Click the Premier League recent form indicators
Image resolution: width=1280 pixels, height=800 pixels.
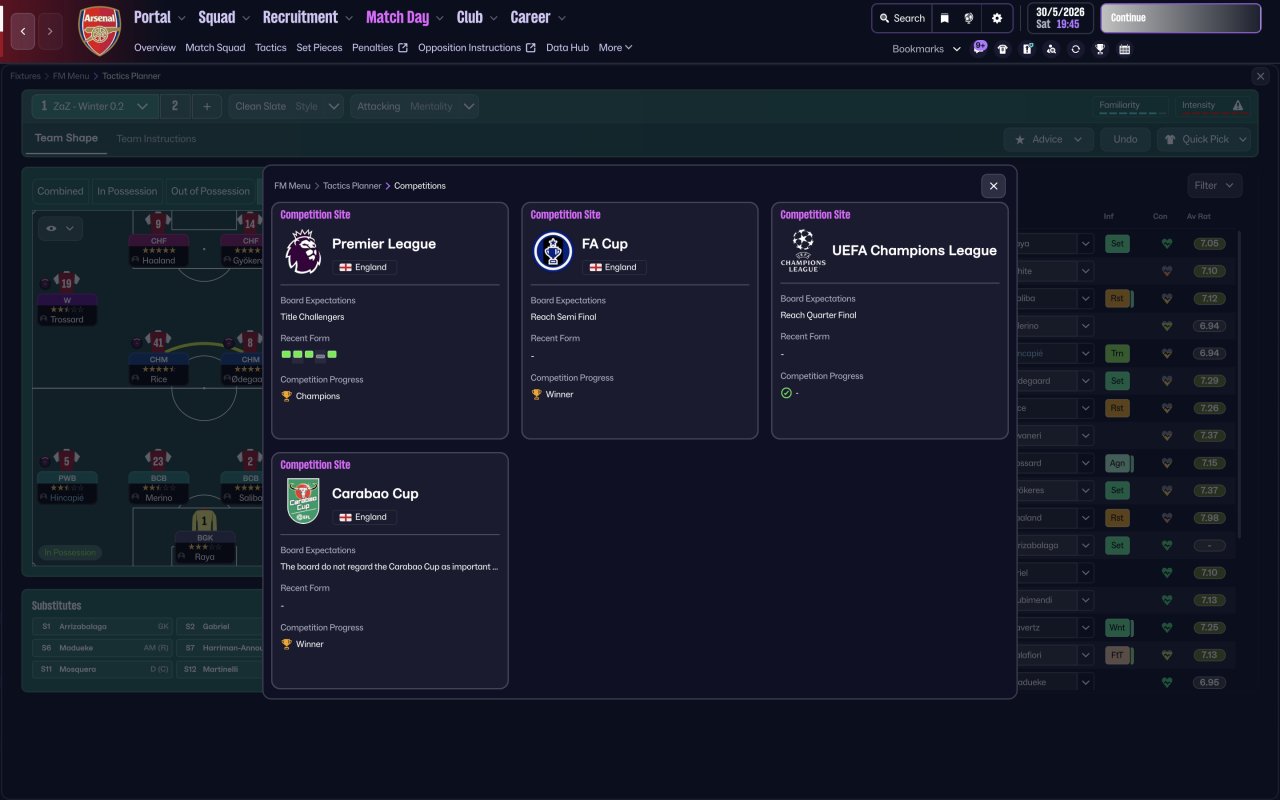[x=309, y=354]
